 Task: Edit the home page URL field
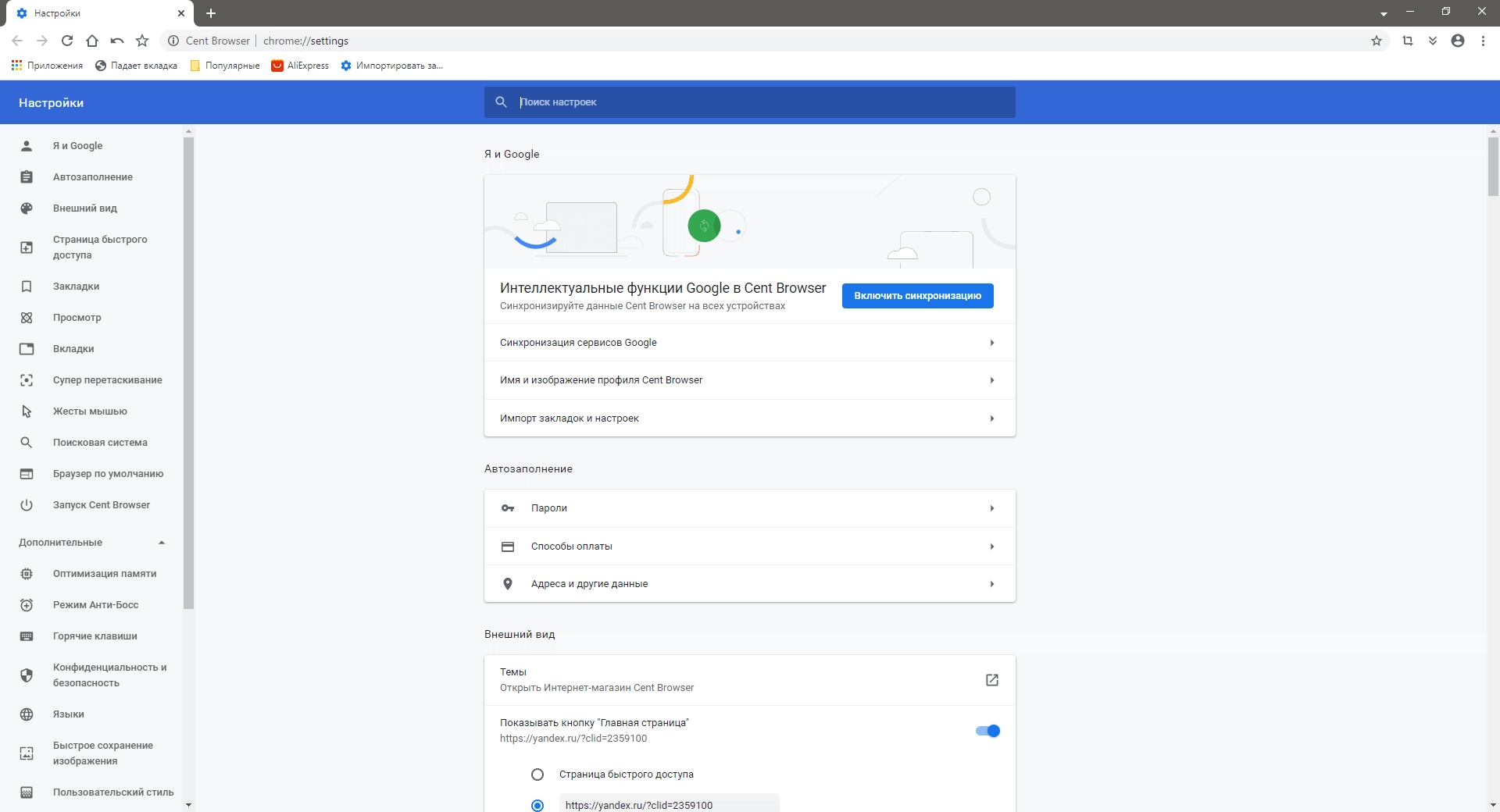point(670,803)
